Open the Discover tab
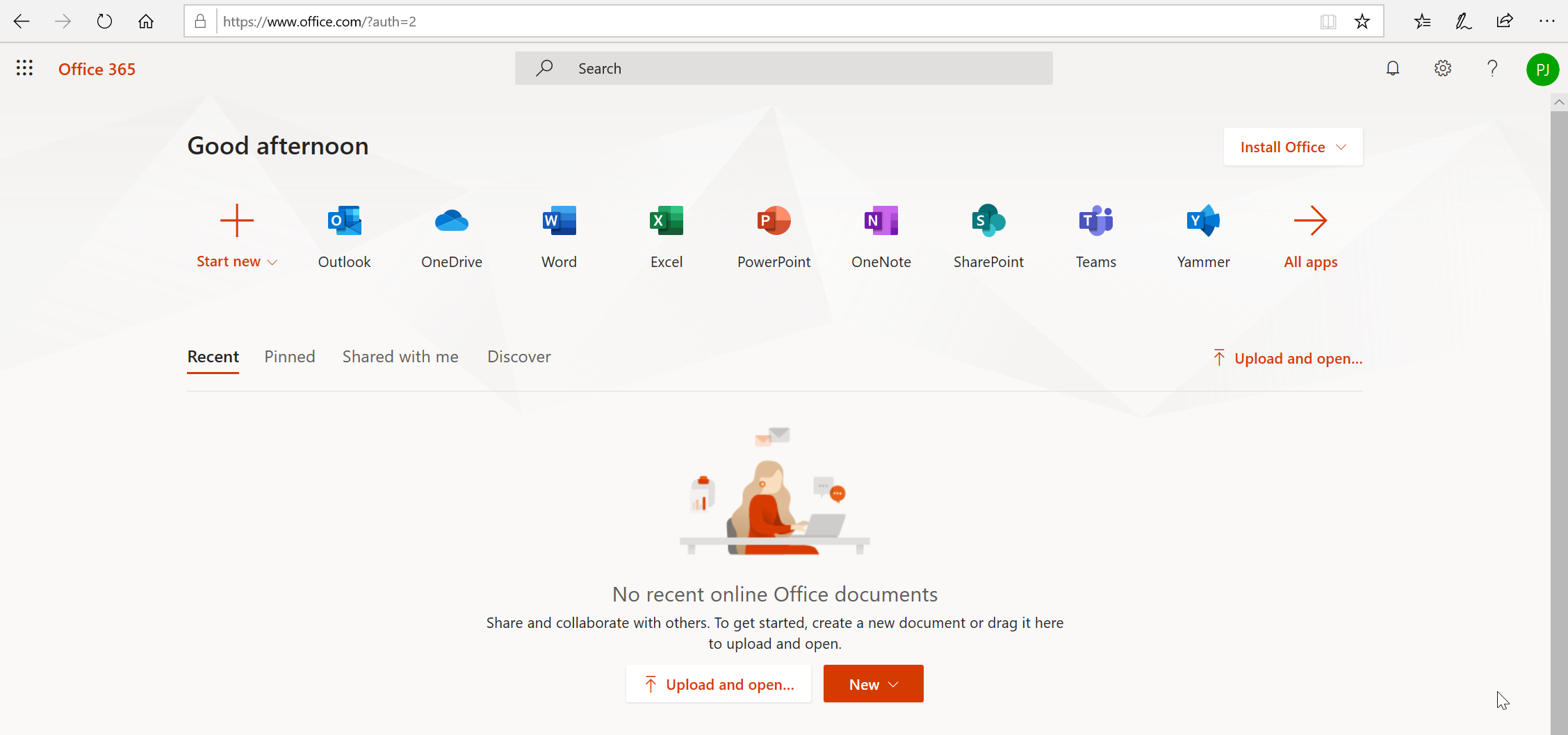The image size is (1568, 735). [518, 356]
